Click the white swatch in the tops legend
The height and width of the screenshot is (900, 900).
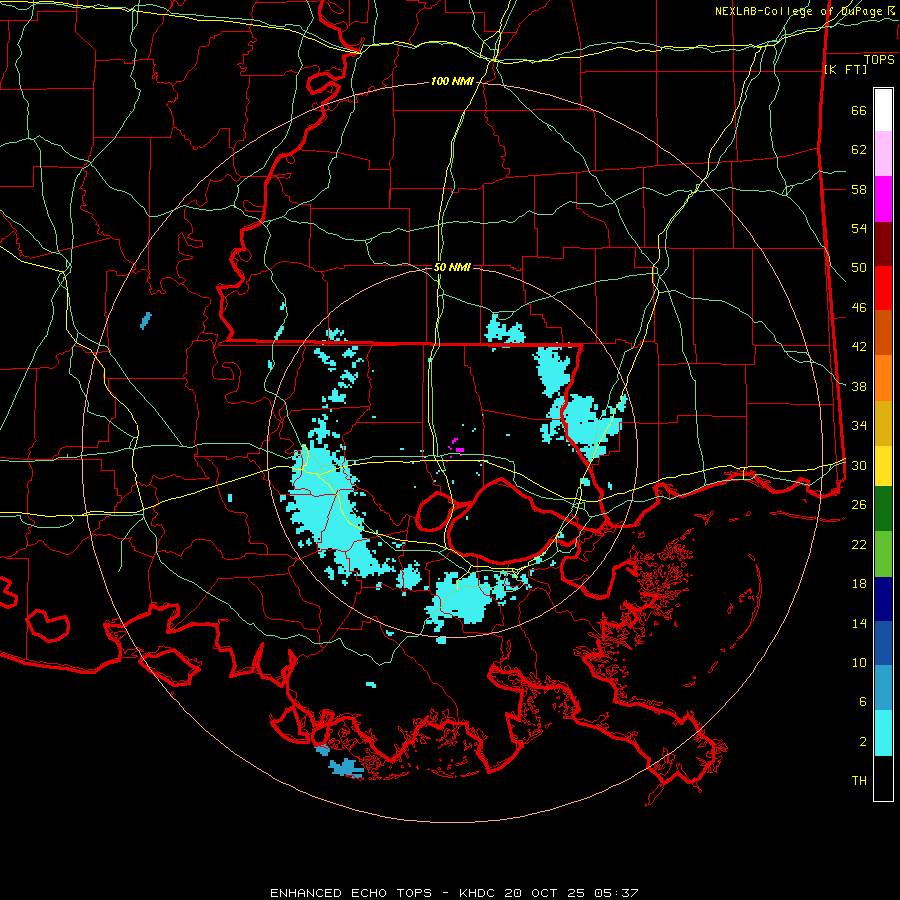tap(883, 110)
